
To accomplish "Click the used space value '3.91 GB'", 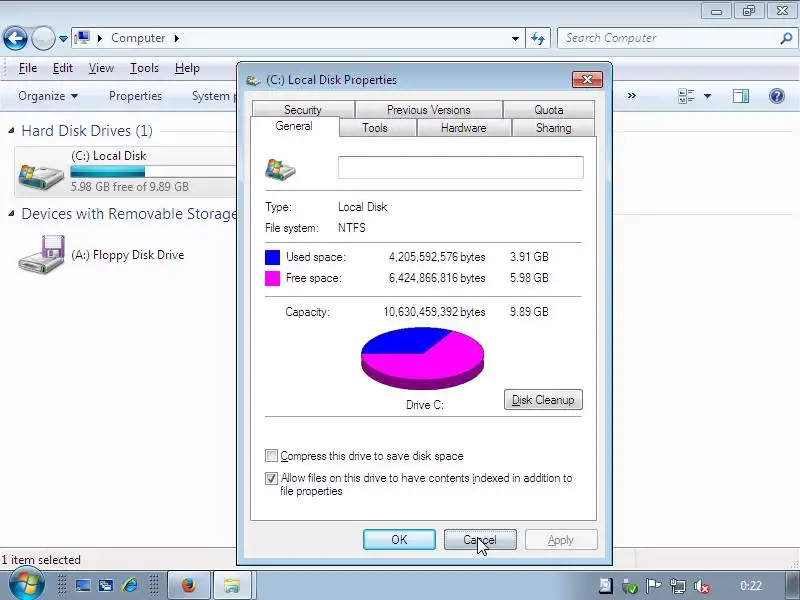I will (529, 257).
